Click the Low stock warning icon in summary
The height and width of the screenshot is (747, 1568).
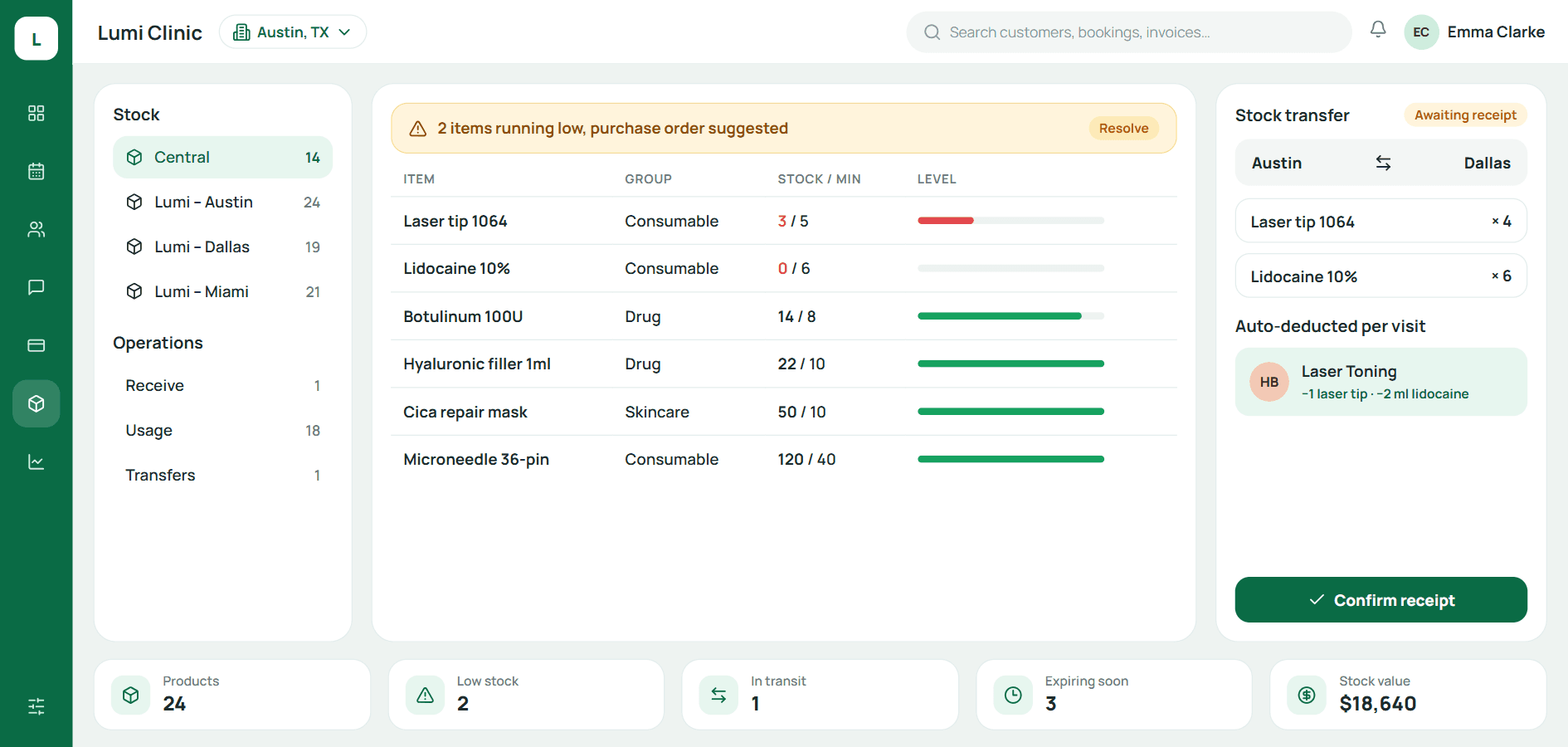pyautogui.click(x=425, y=696)
